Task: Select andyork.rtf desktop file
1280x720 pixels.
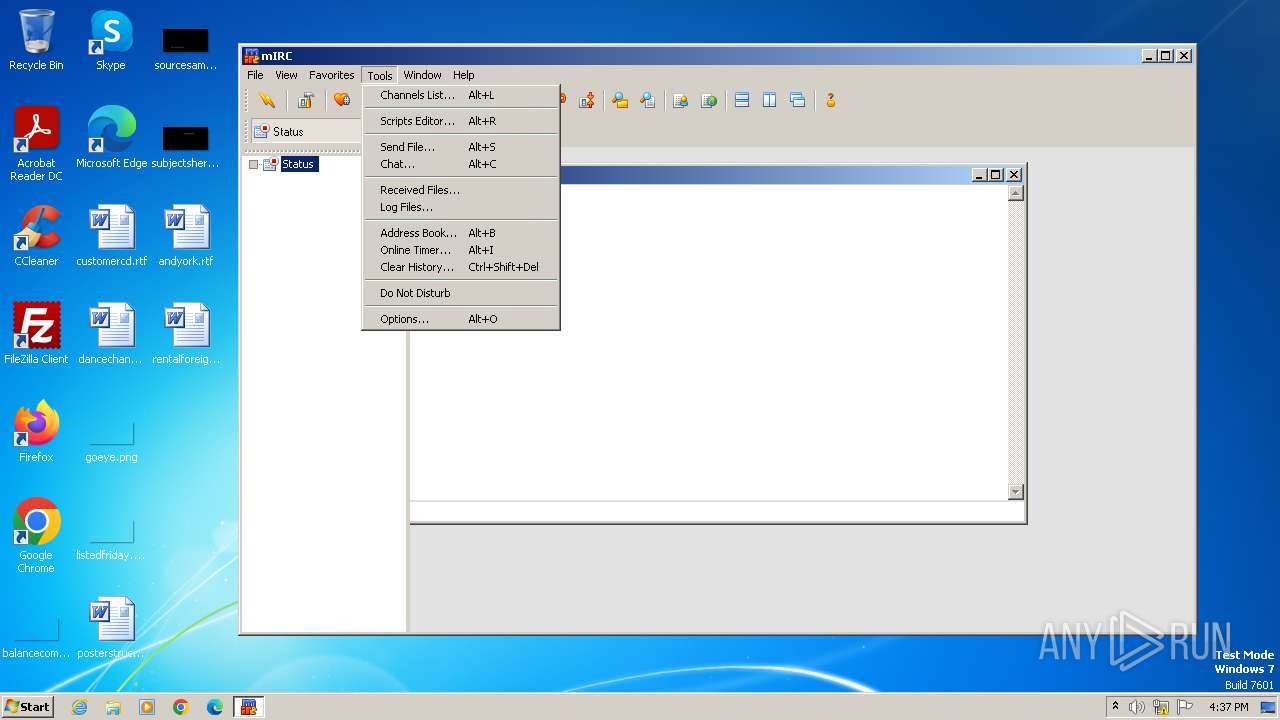Action: click(186, 236)
